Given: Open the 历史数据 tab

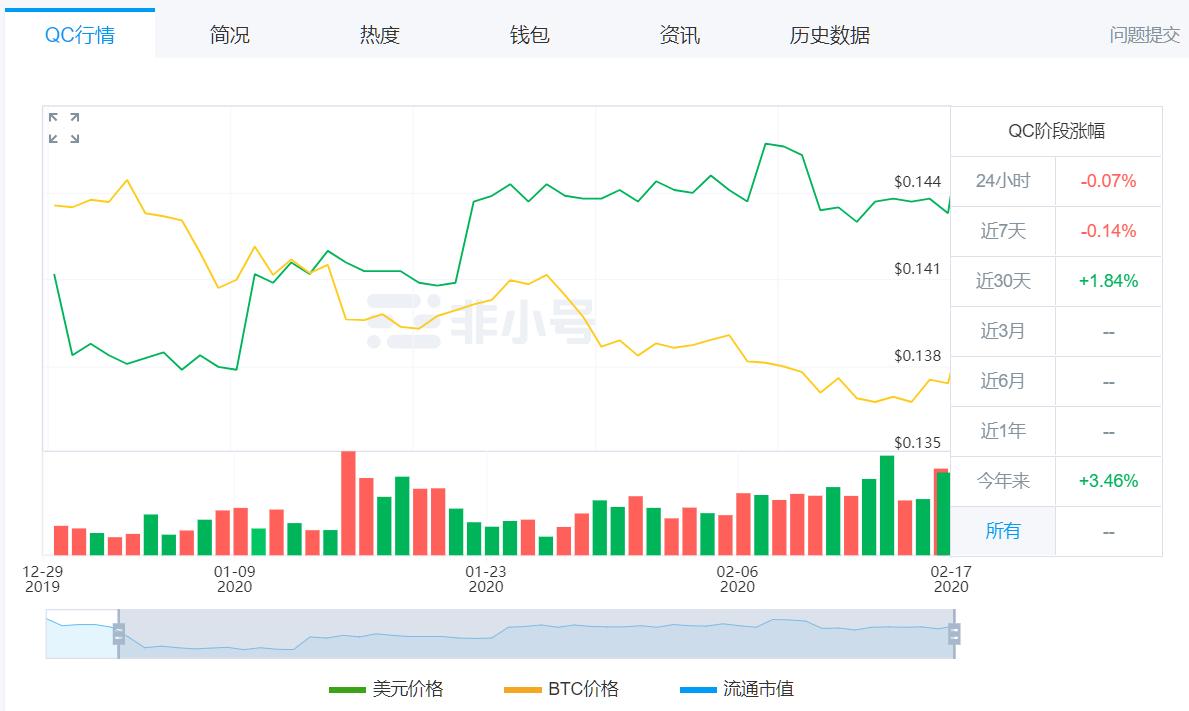Looking at the screenshot, I should pyautogui.click(x=830, y=35).
